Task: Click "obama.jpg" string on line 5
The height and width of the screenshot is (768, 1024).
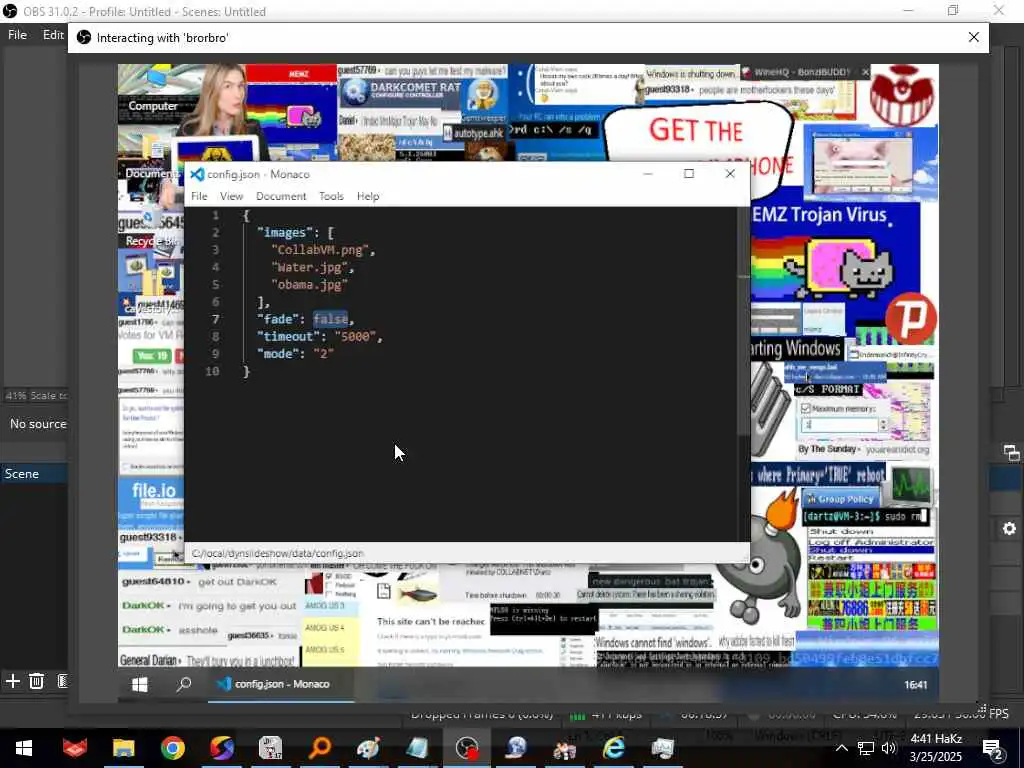Action: [310, 284]
